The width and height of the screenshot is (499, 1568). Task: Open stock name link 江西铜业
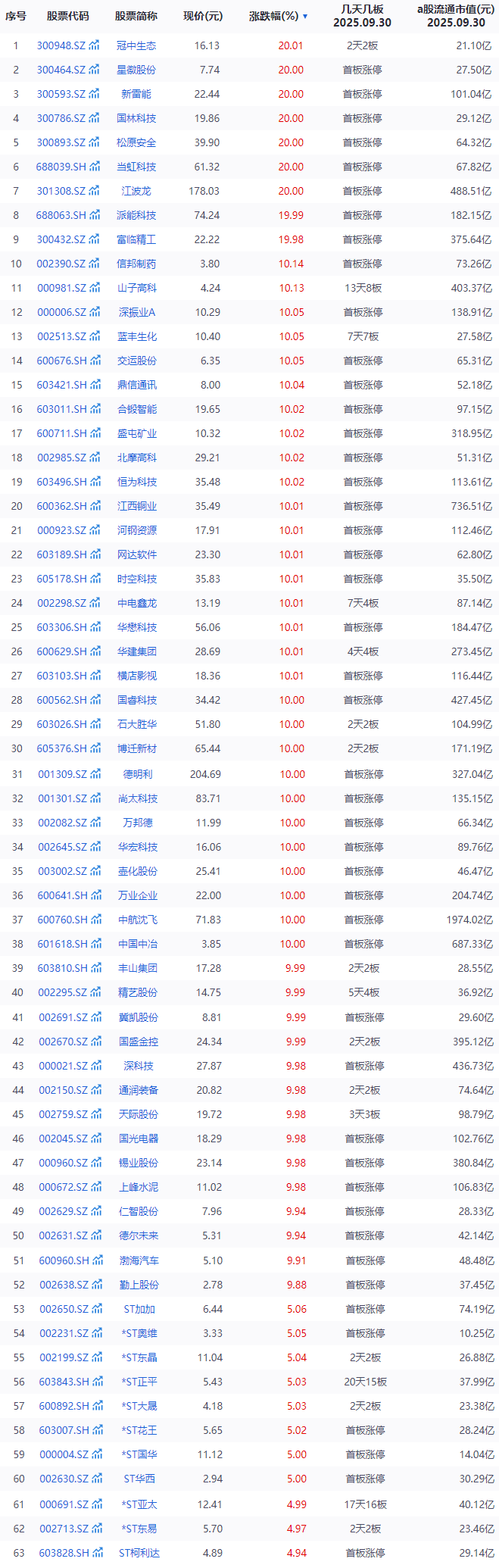point(137,506)
